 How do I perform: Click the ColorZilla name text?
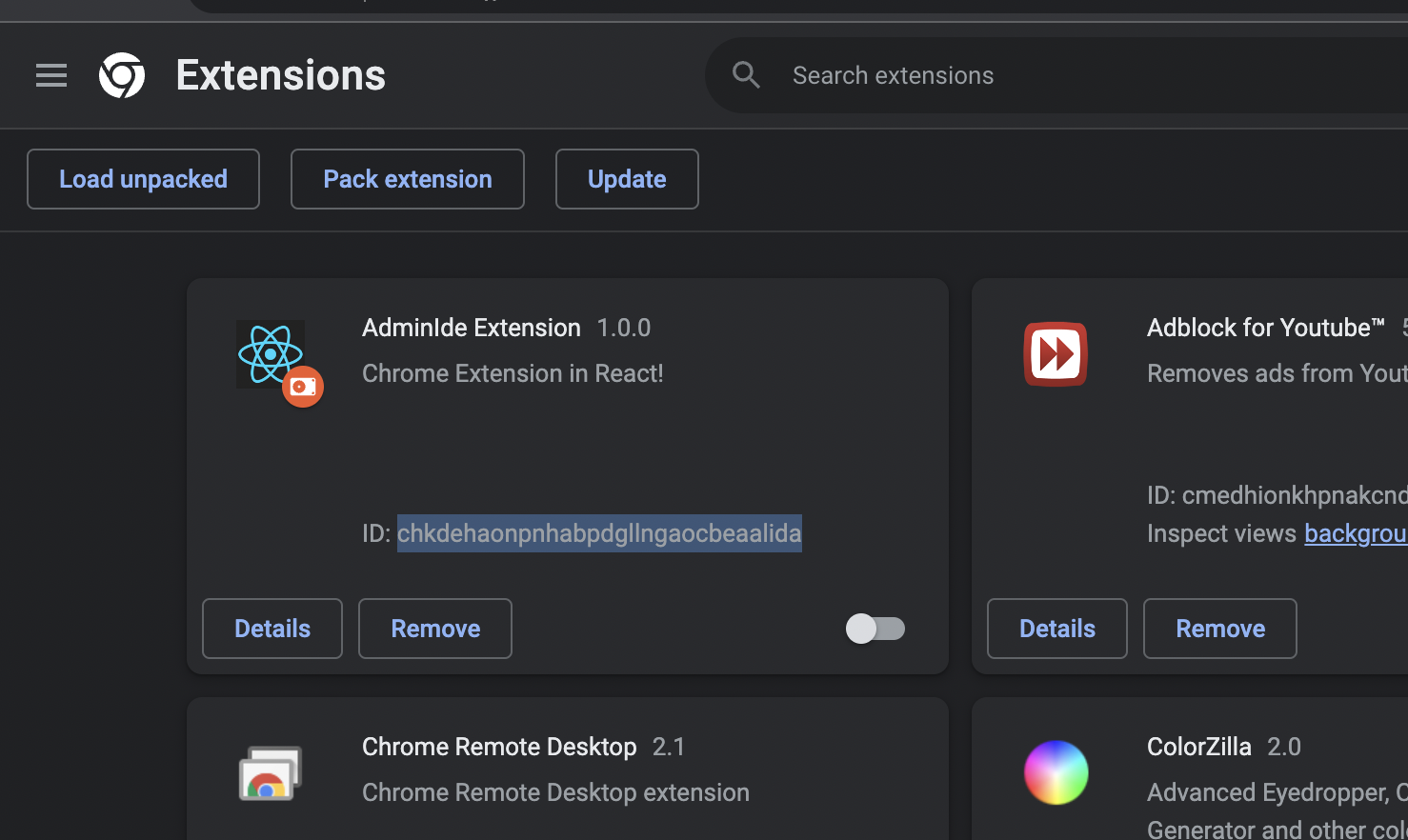[x=1199, y=747]
